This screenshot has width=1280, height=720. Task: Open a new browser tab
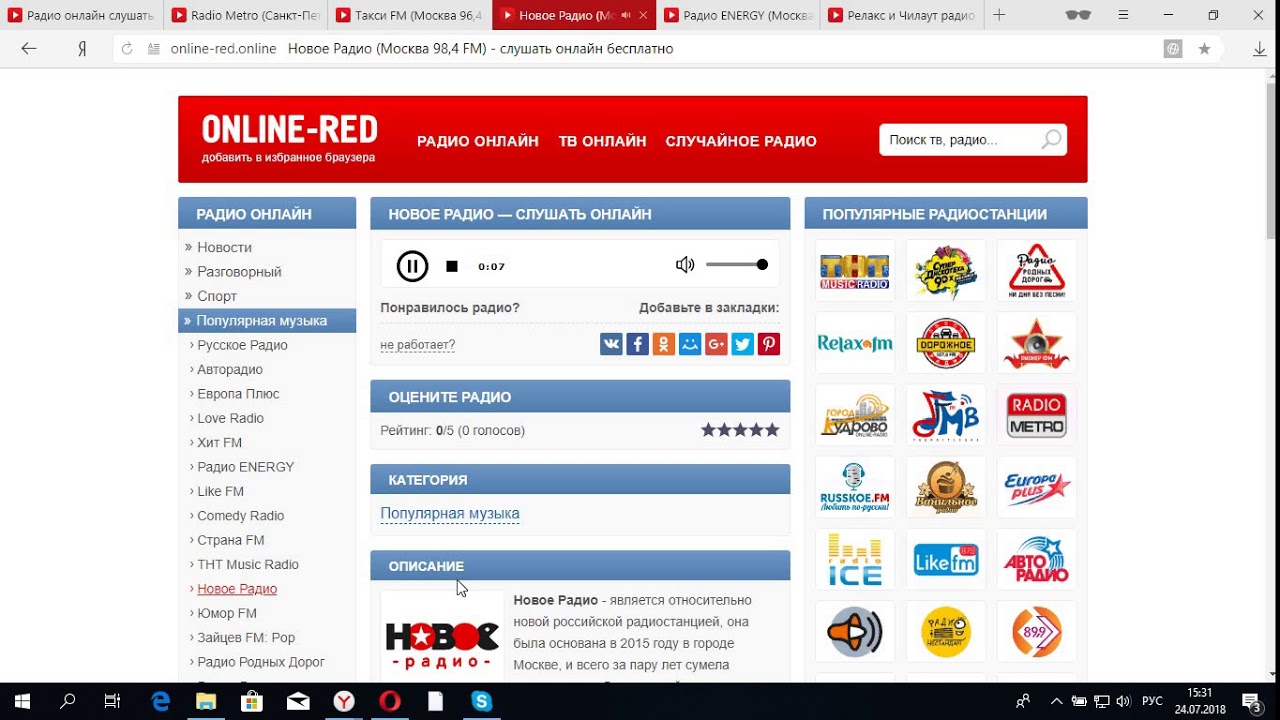[999, 15]
